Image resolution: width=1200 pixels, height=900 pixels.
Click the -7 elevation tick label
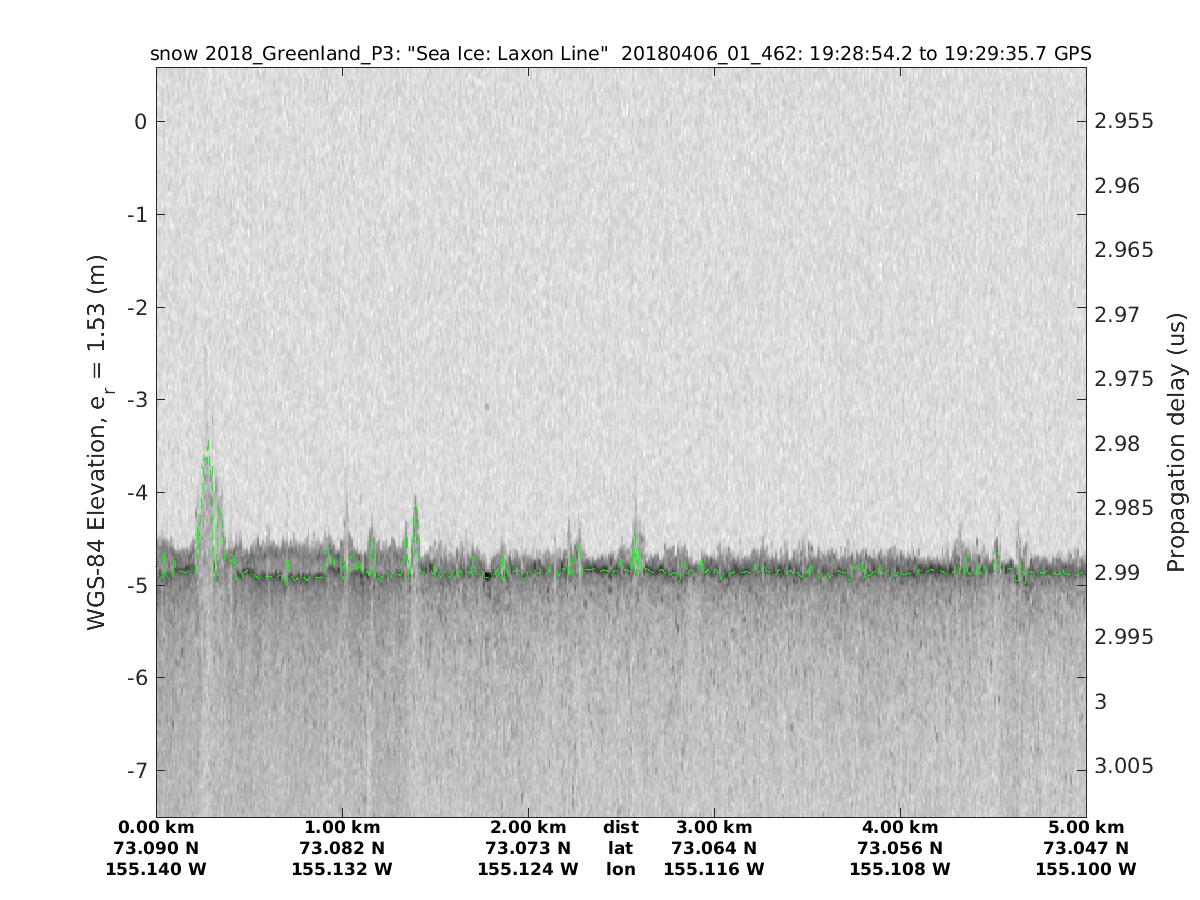pos(136,771)
